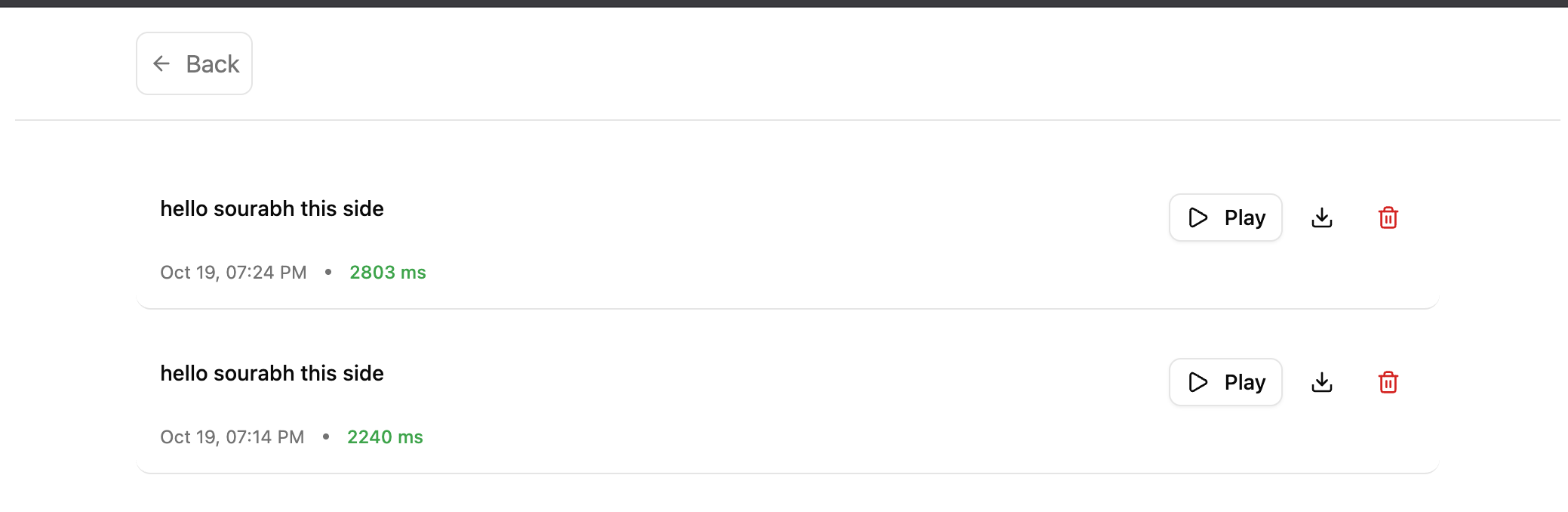Click the Back button

point(194,63)
